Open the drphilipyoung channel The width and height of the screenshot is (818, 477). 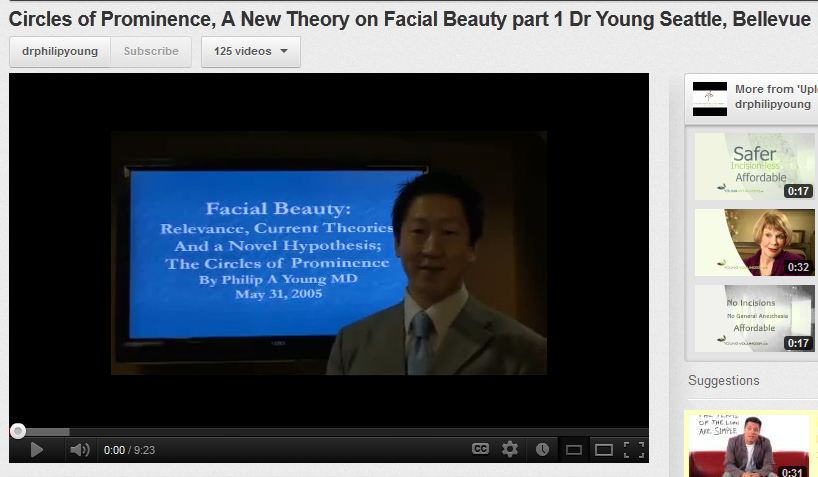pos(60,51)
